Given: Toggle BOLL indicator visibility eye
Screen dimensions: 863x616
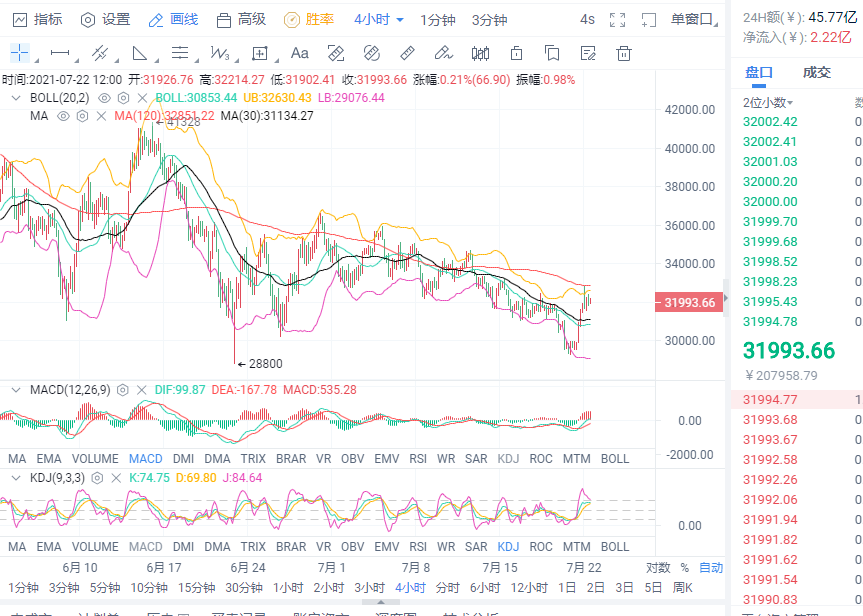Looking at the screenshot, I should (x=104, y=98).
